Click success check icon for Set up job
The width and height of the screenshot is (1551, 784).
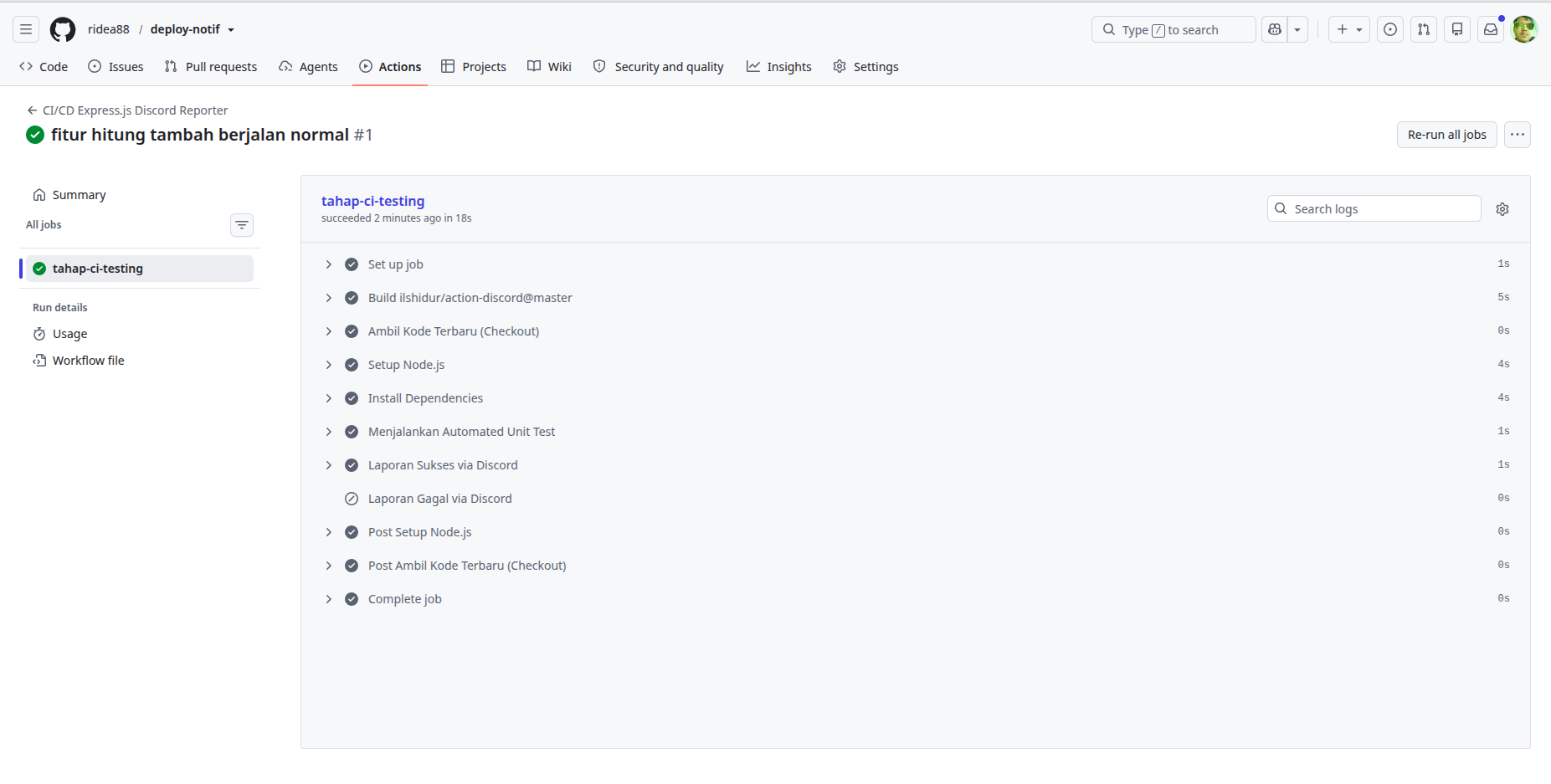click(x=352, y=264)
